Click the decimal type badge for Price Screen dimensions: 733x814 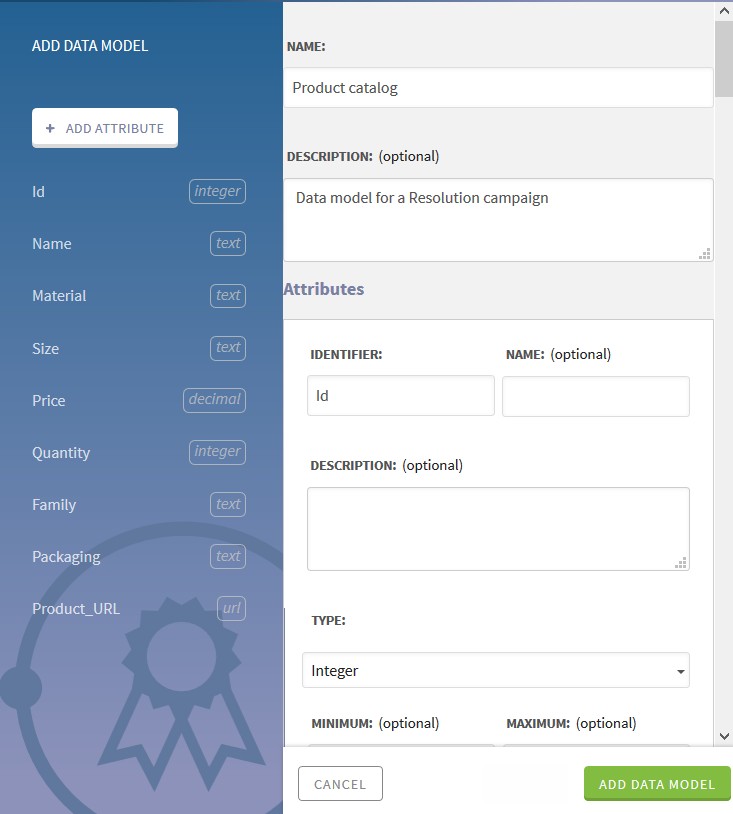pyautogui.click(x=214, y=400)
